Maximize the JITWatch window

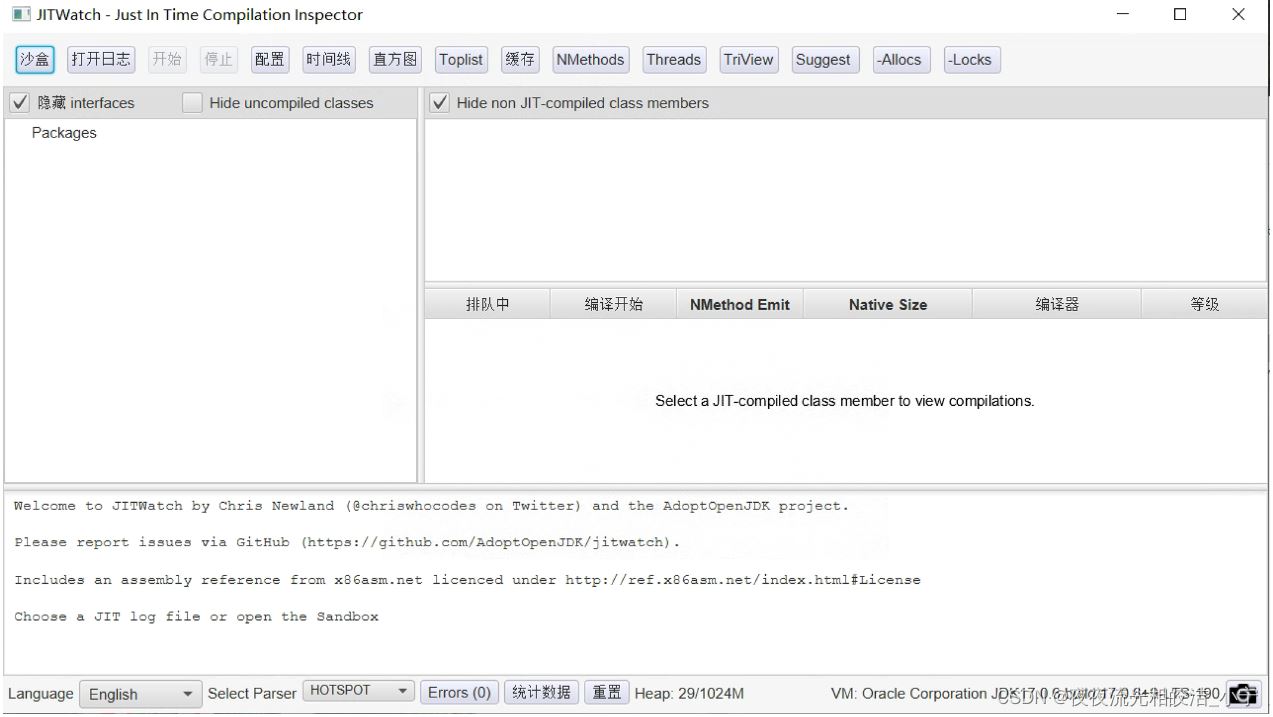[1180, 15]
